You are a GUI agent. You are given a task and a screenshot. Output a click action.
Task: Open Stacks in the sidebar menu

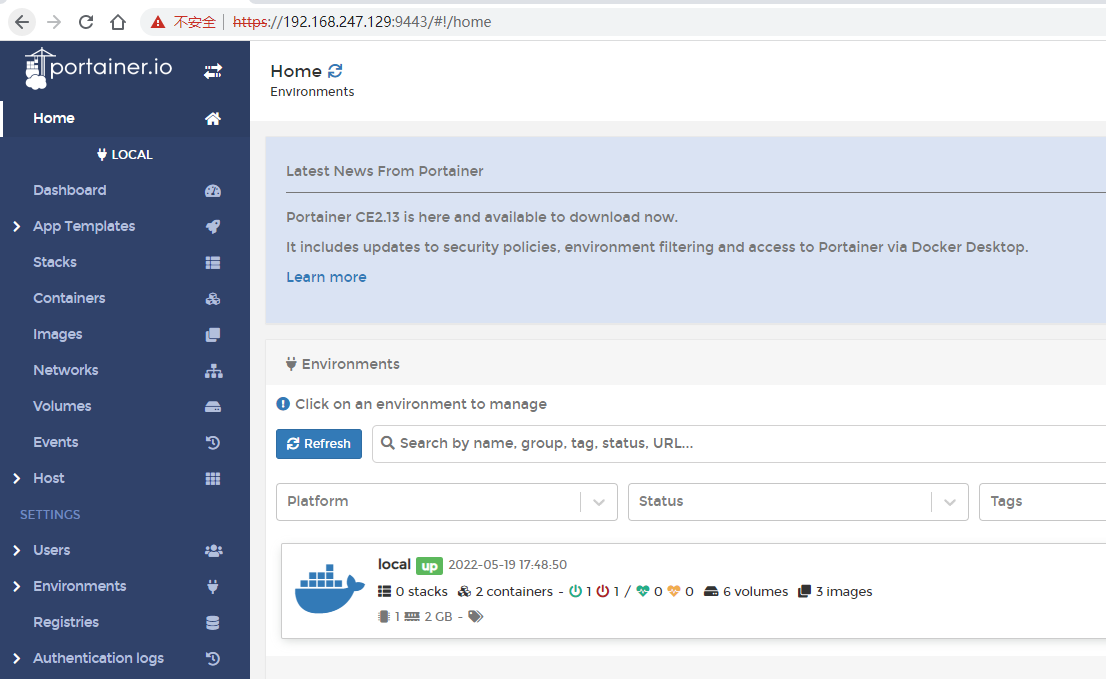coord(55,262)
